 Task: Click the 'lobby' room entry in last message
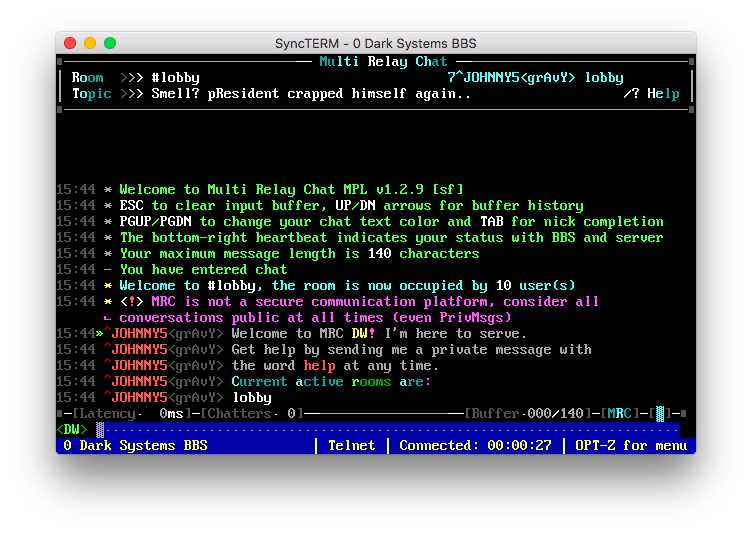[x=252, y=398]
